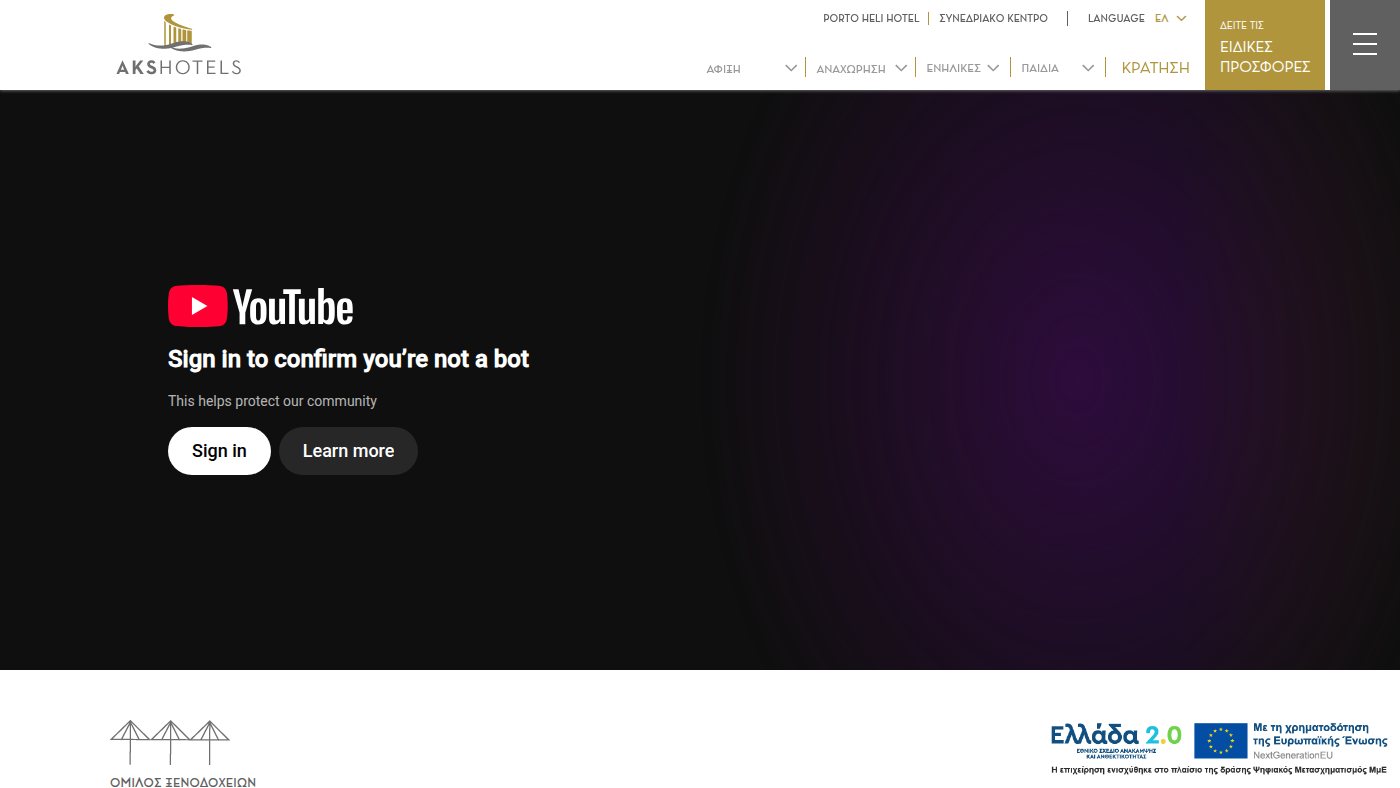This screenshot has width=1400, height=788.
Task: Click the AKS Hotels logo
Action: click(179, 45)
